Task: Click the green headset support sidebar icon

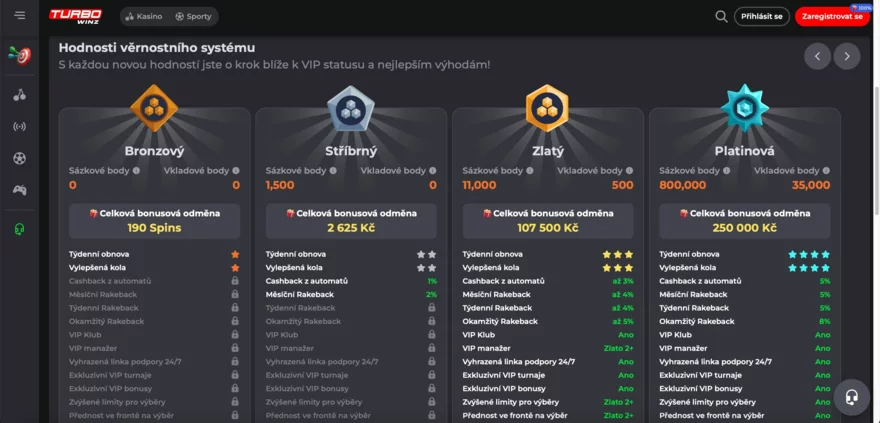Action: click(x=19, y=229)
